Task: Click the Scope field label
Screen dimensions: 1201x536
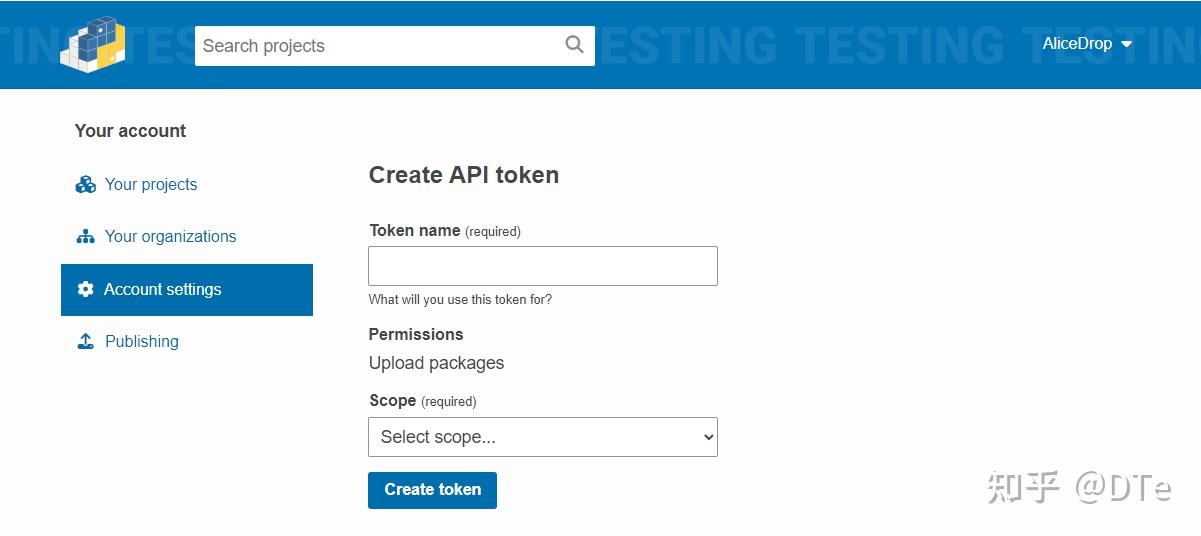Action: coord(392,400)
